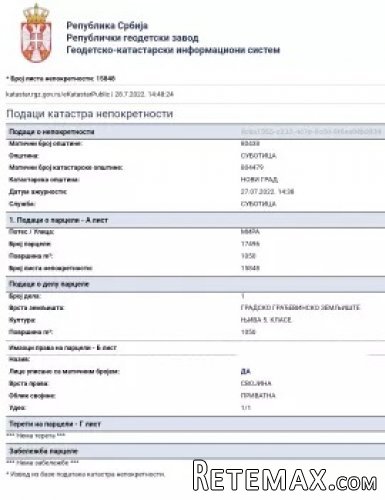The image size is (385, 500).
Task: Click the land type value 'ГРАДСКО ГРАЂЕВИНСКО ЗЕМЉИШТЕ'
Action: (x=300, y=308)
